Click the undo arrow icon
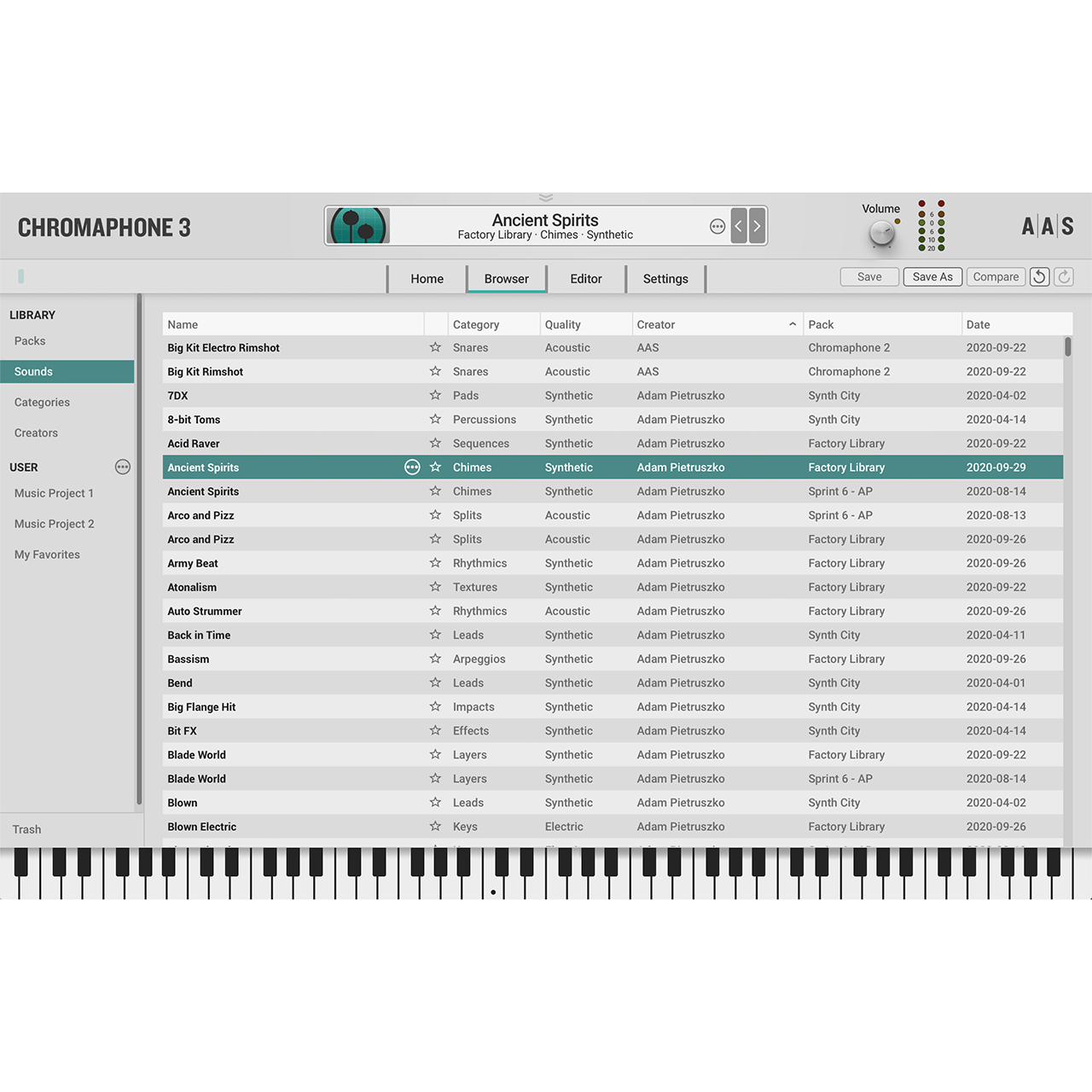 pos(1039,276)
